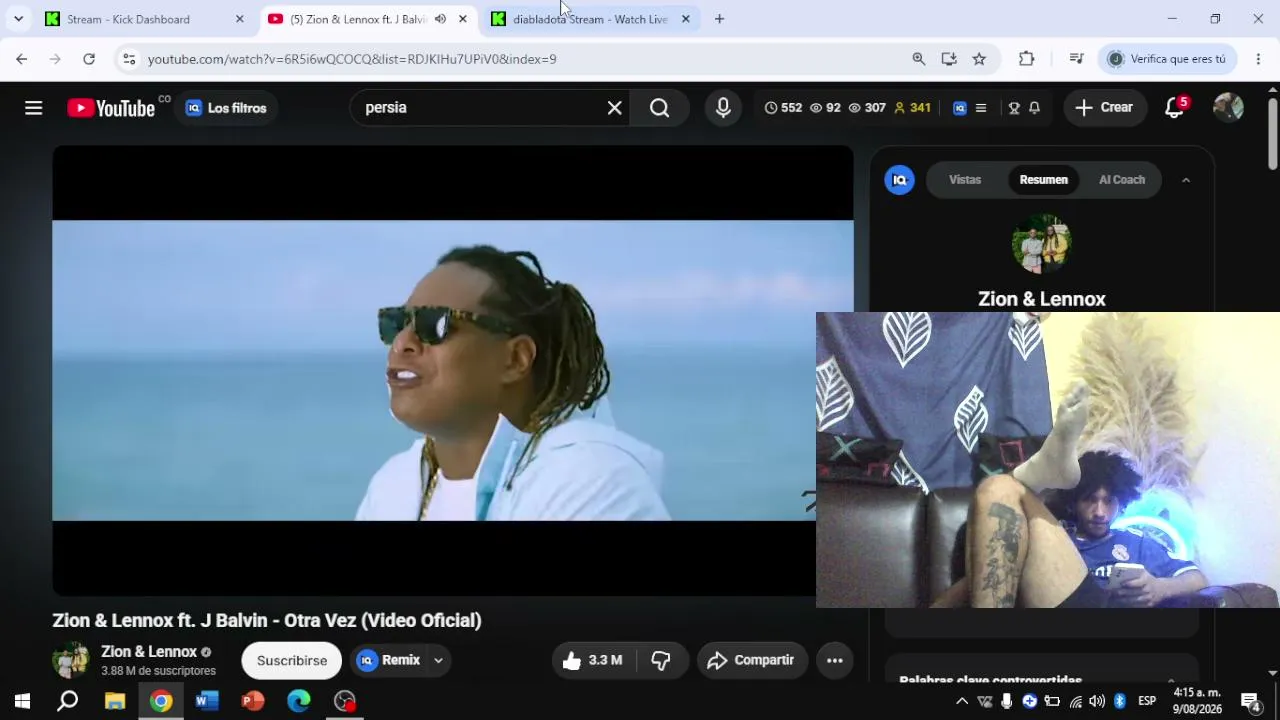
Task: Select the Zion & Lennox browser tab
Action: click(x=368, y=19)
